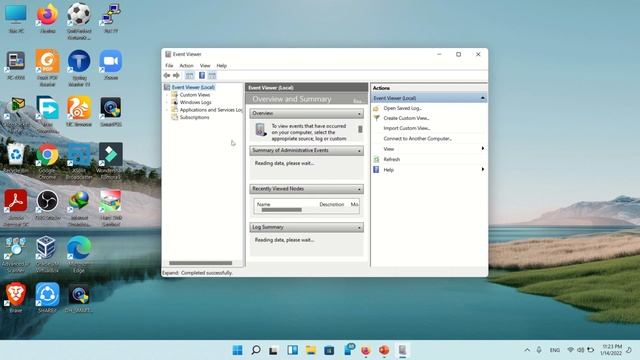Click the blue Help toolbar icon
This screenshot has height=360, width=640.
pyautogui.click(x=202, y=76)
